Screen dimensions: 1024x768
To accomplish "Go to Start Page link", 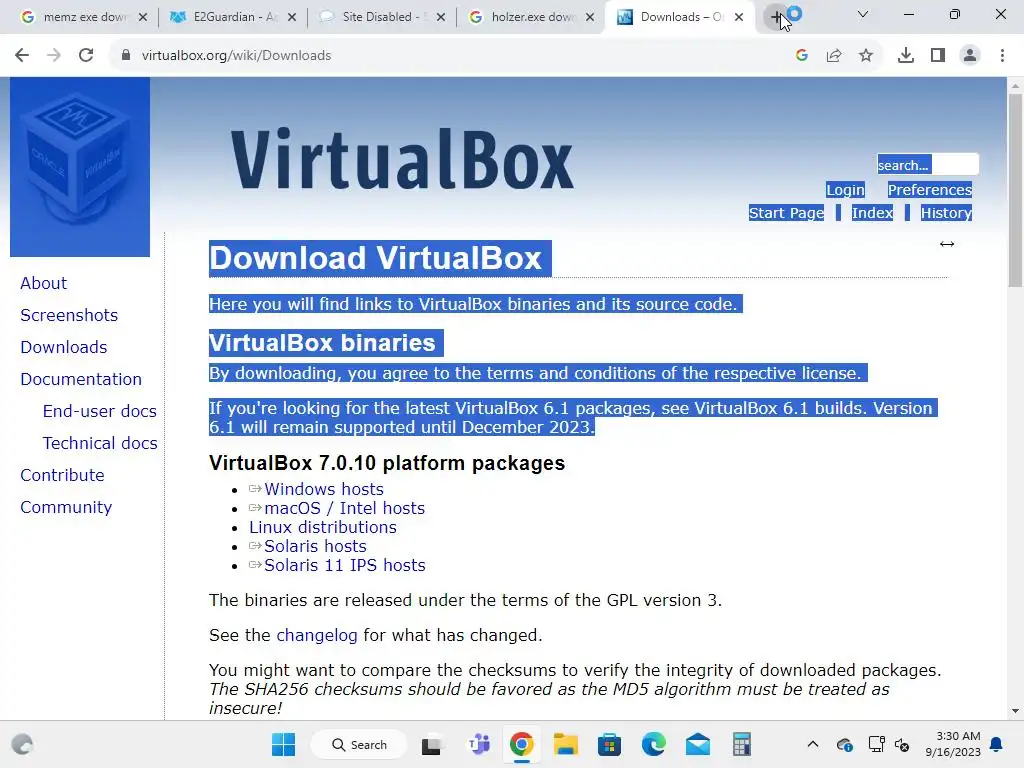I will [786, 213].
